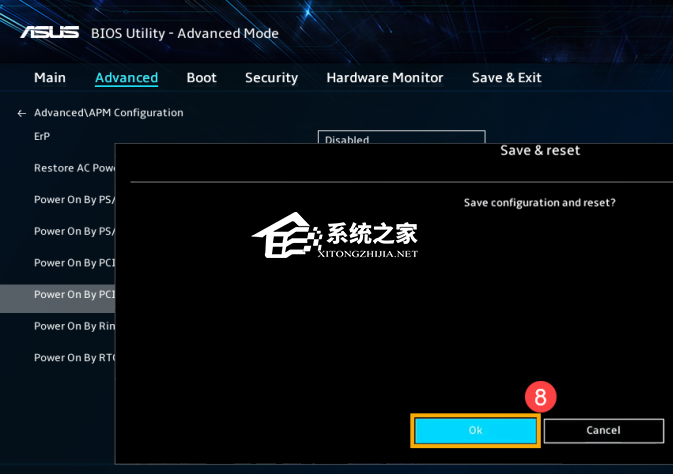
Task: Click the back arrow beside Advanced\APM Configuration
Action: pos(21,113)
